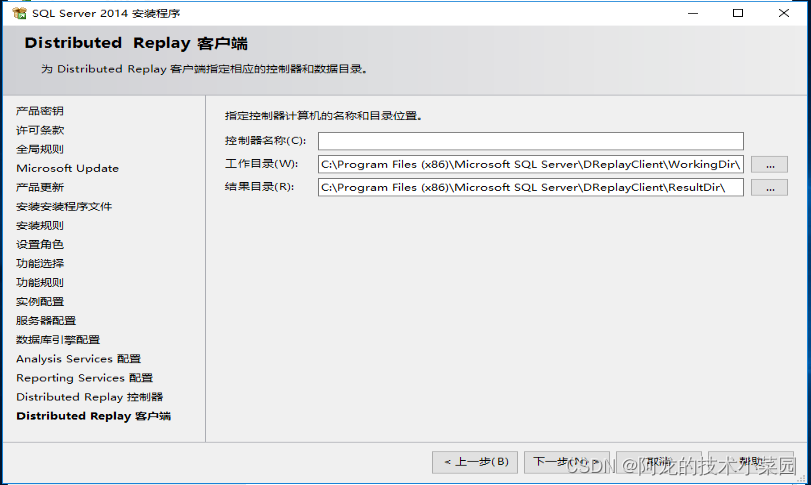This screenshot has width=811, height=485.
Task: Select Analysis Services 配置 step
Action: pyautogui.click(x=79, y=359)
